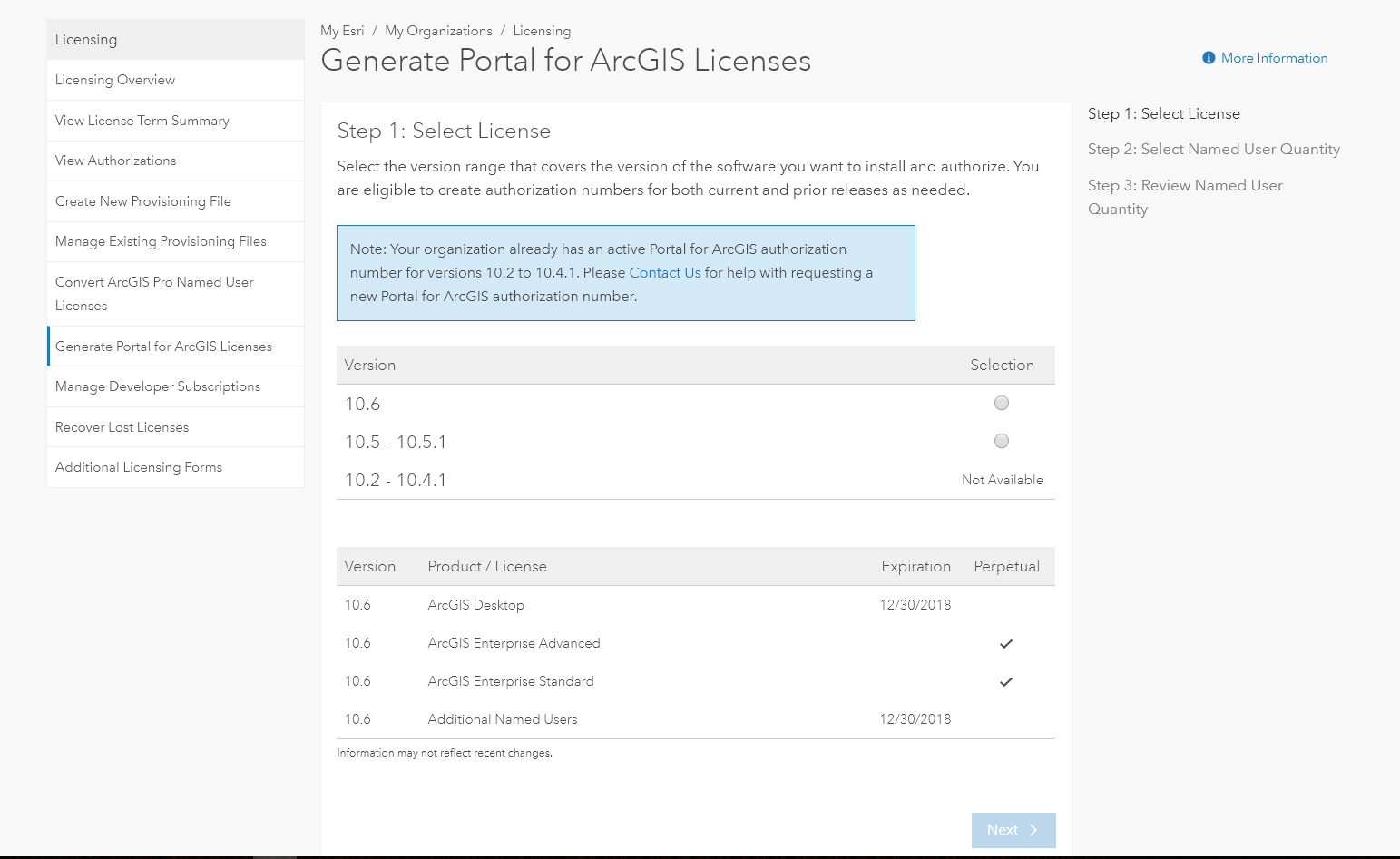The image size is (1400, 859).
Task: Open Recover Lost Licenses page
Action: point(122,427)
